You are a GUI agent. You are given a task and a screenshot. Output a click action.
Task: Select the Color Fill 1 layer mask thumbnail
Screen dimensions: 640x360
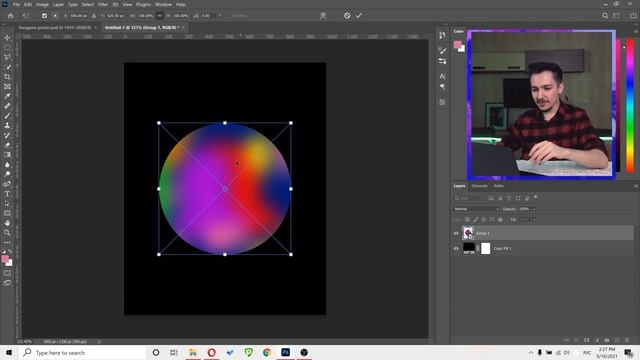[x=485, y=248]
